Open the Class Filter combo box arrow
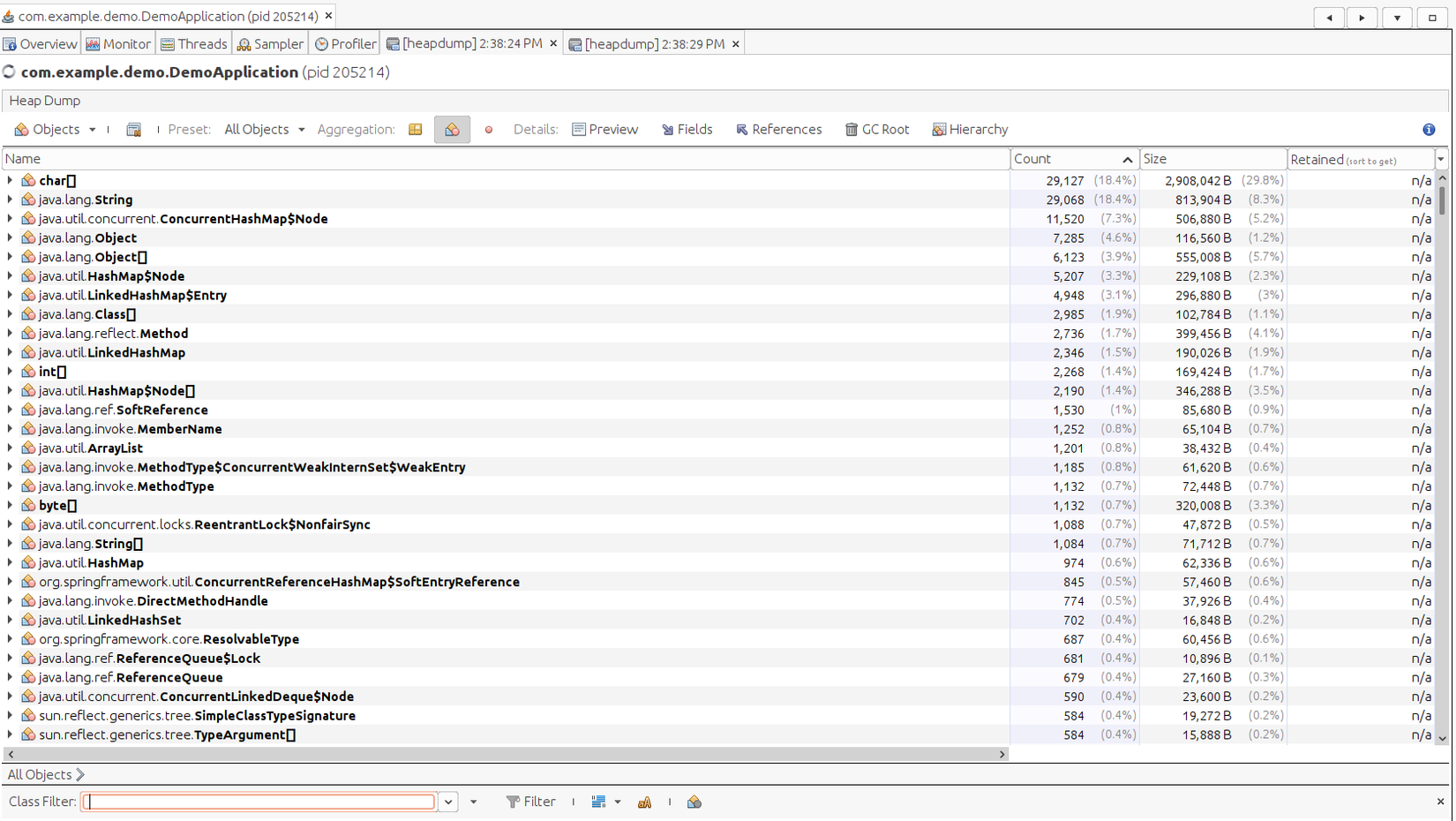This screenshot has height=821, width=1456. point(448,802)
